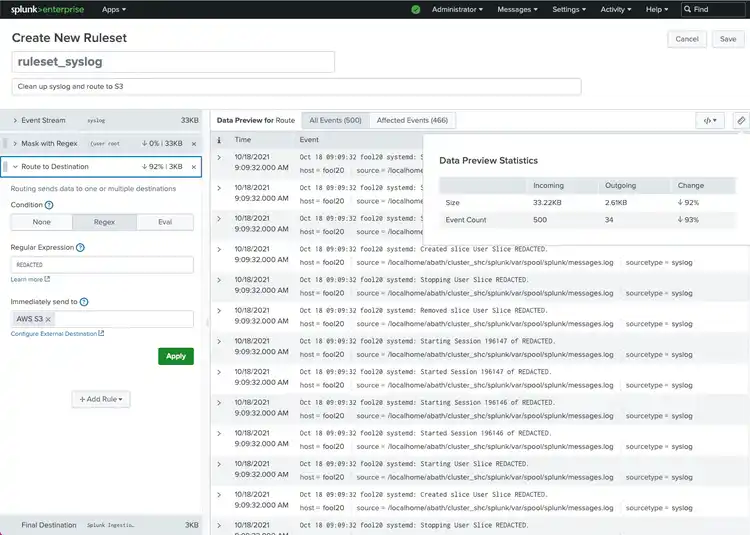Viewport: 750px width, 535px height.
Task: Select the Regex condition option
Action: (104, 222)
